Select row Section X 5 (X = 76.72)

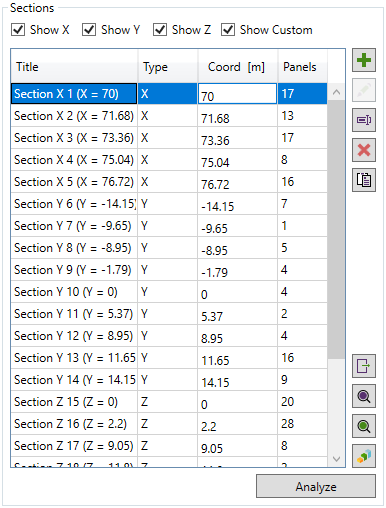(x=169, y=182)
